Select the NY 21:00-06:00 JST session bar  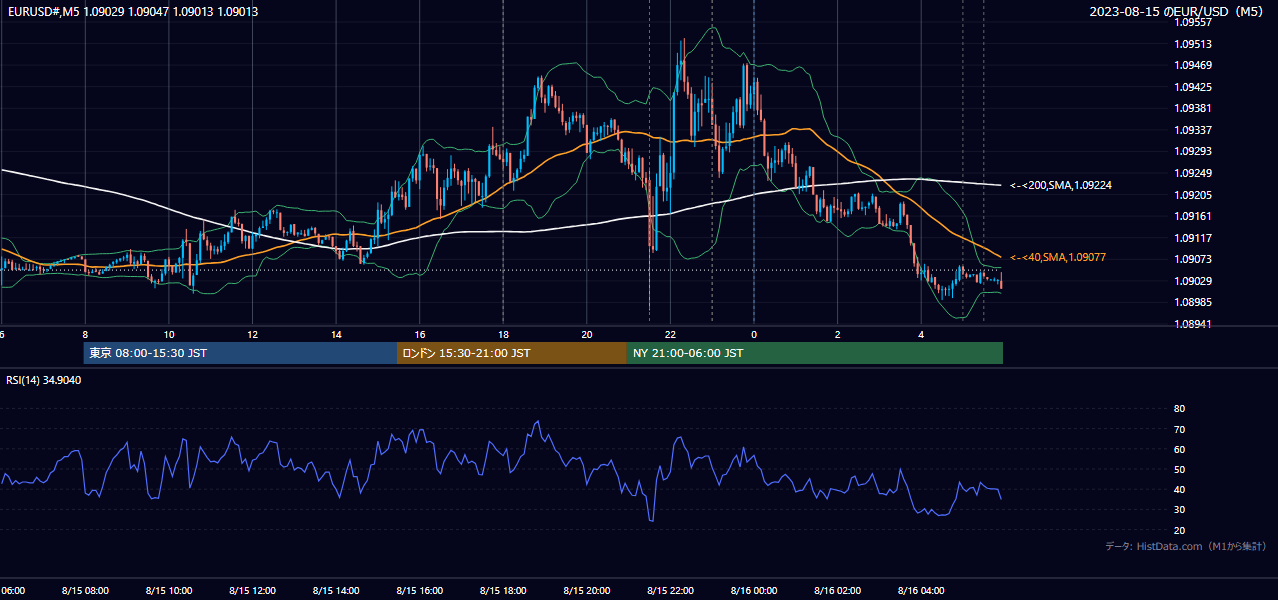click(x=815, y=353)
